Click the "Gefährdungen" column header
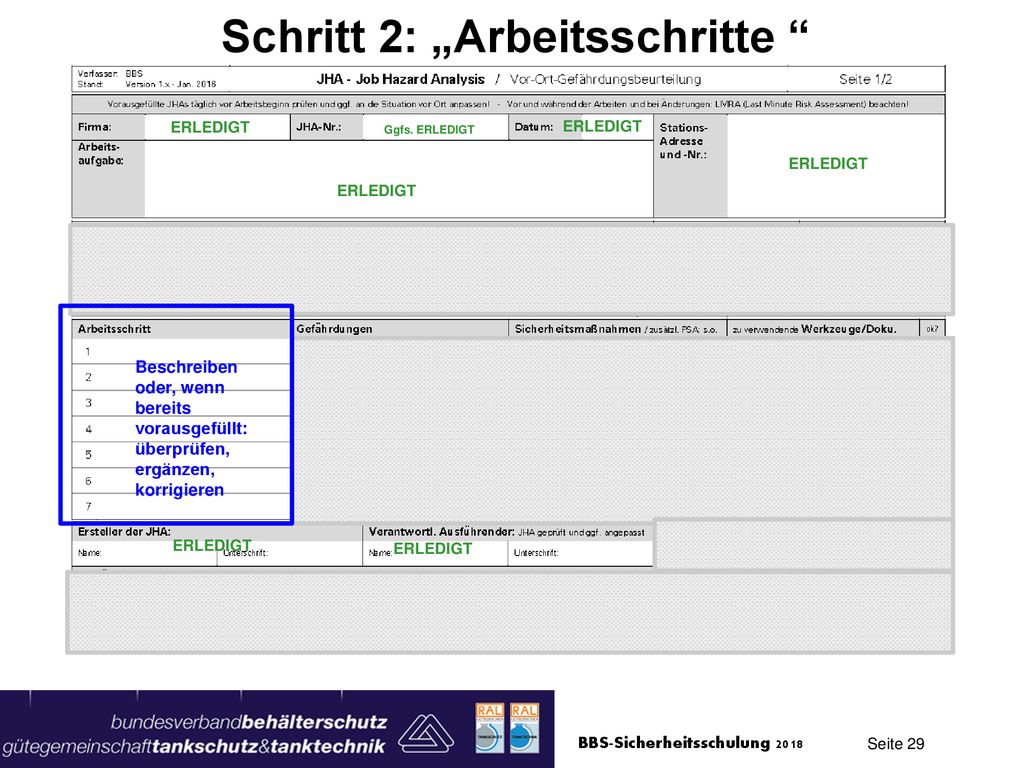The height and width of the screenshot is (768, 1024). 334,328
